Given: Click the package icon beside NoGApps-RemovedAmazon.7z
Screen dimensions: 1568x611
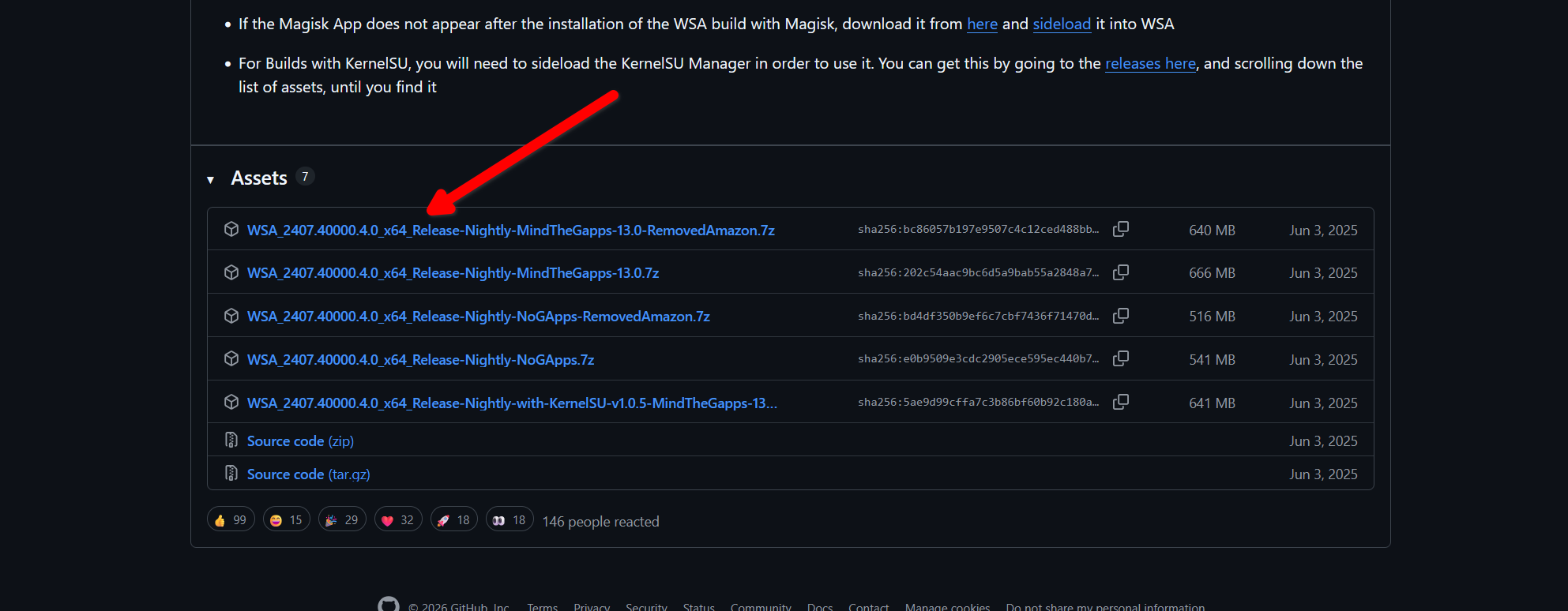Looking at the screenshot, I should [231, 316].
